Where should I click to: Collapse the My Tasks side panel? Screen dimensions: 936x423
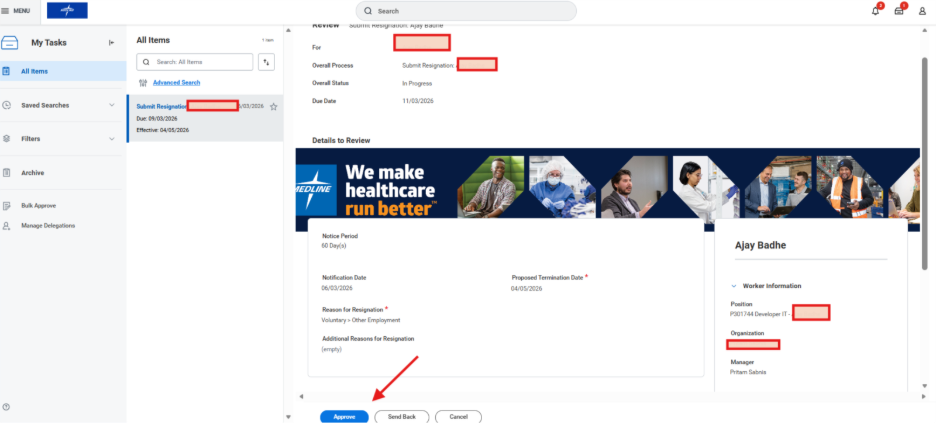point(111,42)
